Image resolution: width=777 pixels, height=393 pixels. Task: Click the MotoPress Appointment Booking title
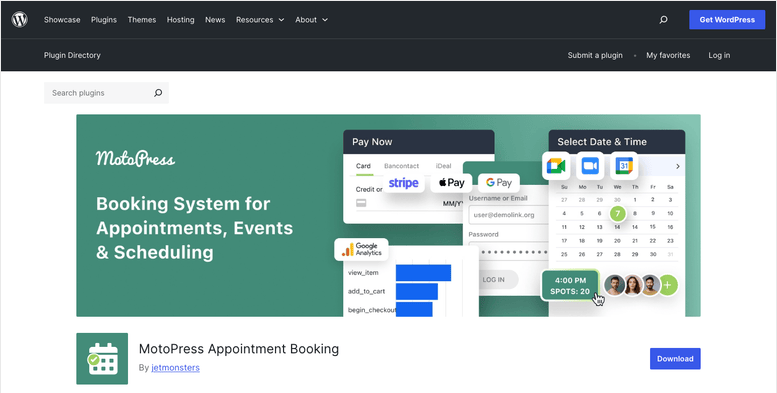coord(239,348)
